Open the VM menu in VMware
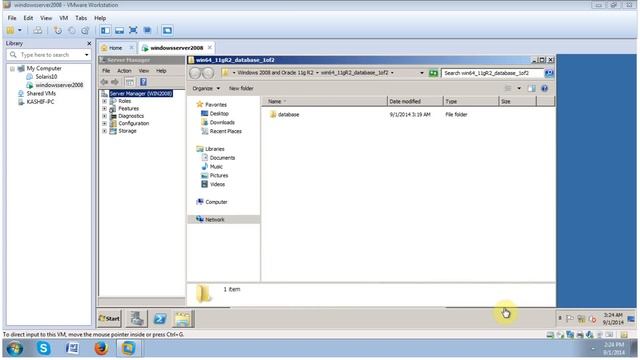 [64, 18]
